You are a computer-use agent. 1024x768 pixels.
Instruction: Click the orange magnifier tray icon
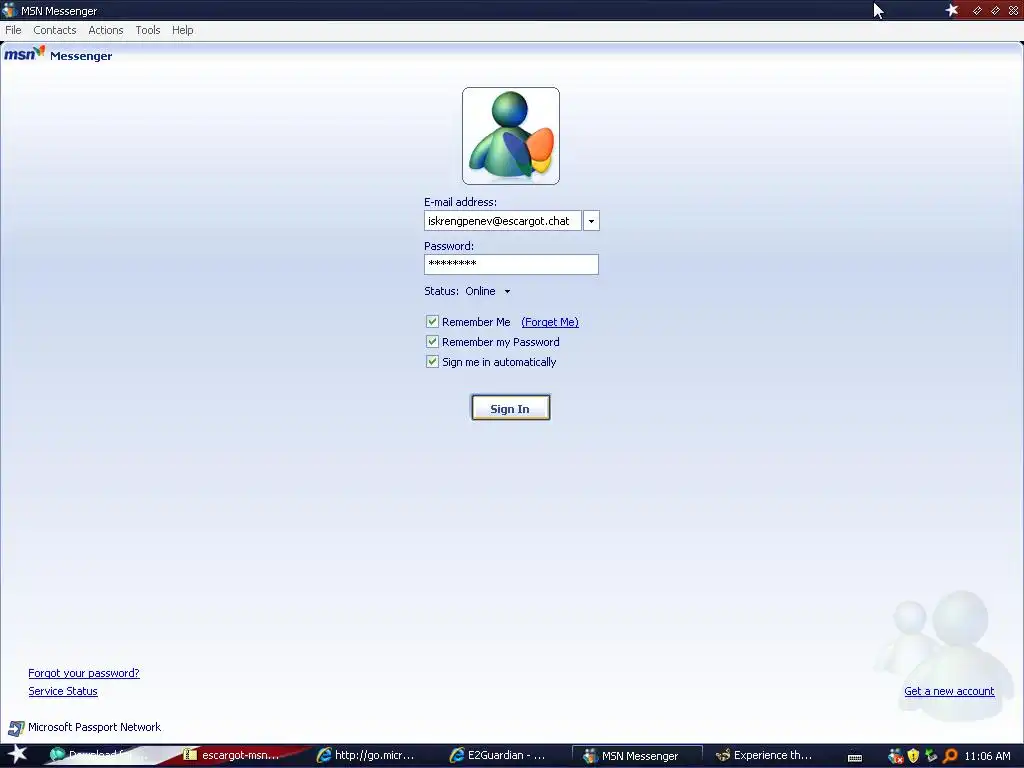pos(950,756)
